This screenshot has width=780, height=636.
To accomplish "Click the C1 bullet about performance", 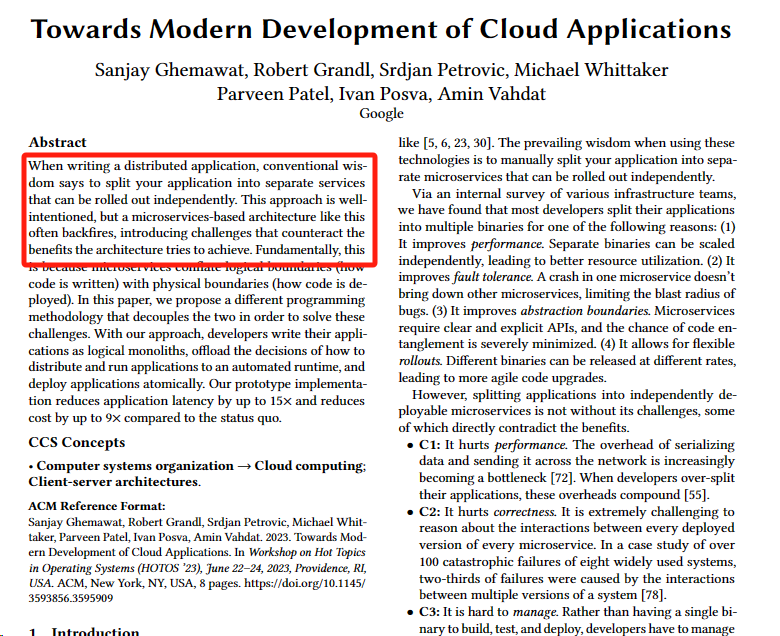I will coord(571,469).
